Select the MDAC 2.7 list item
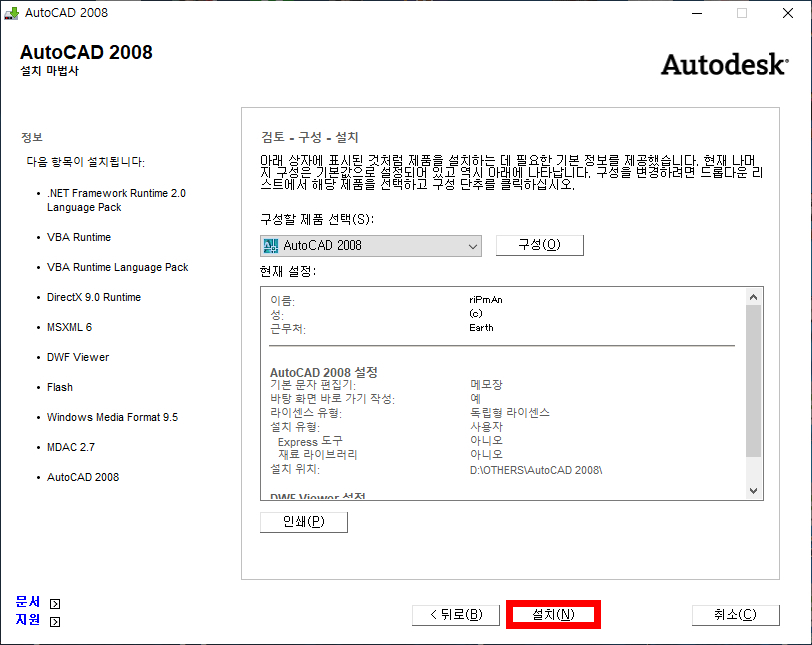812x645 pixels. 71,447
